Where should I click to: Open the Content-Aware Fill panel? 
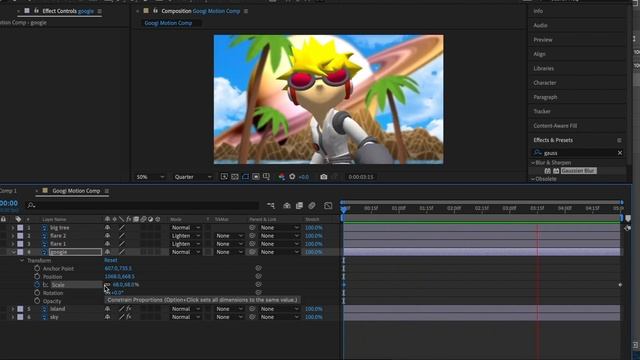coord(555,126)
